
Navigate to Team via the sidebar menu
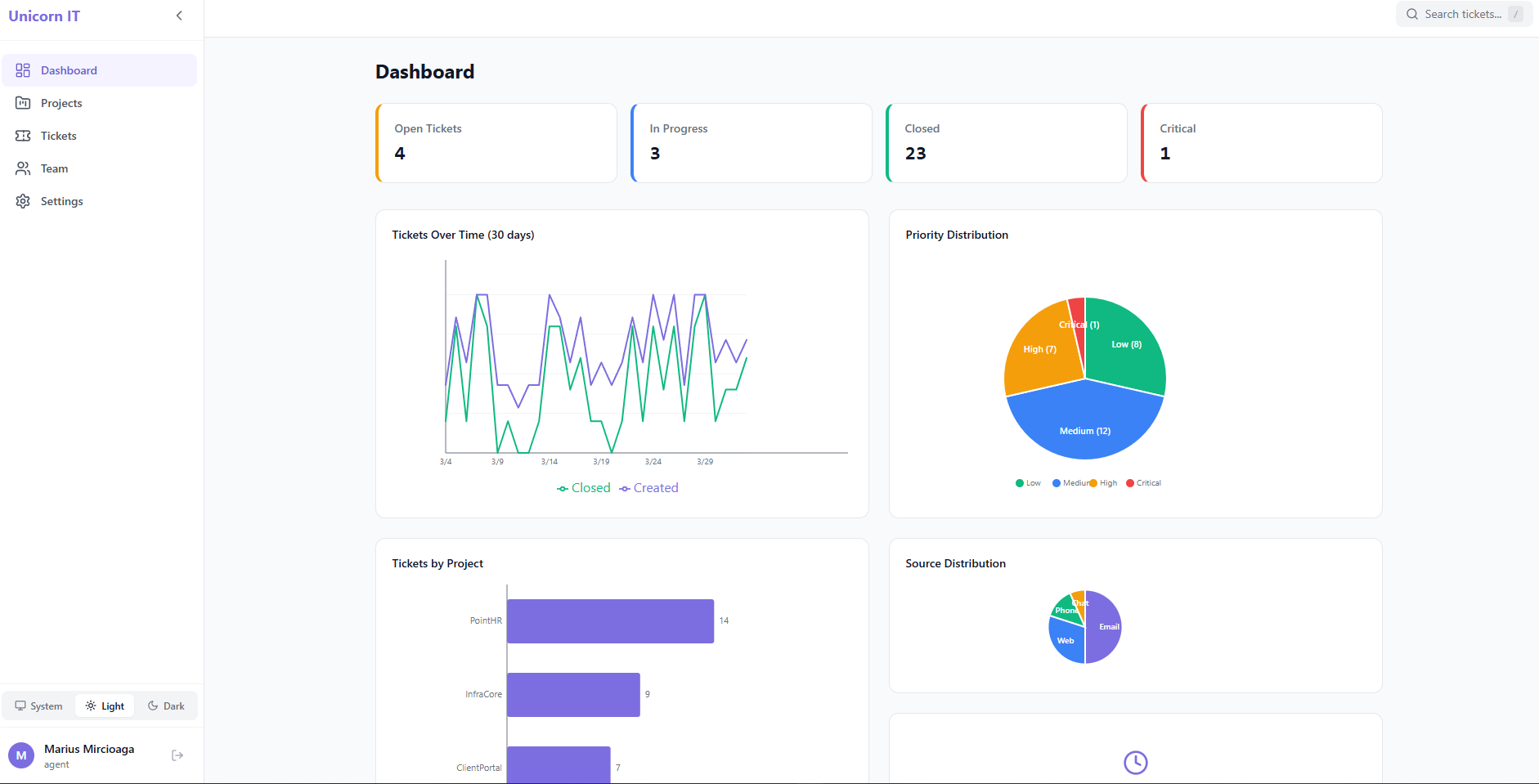(x=23, y=168)
